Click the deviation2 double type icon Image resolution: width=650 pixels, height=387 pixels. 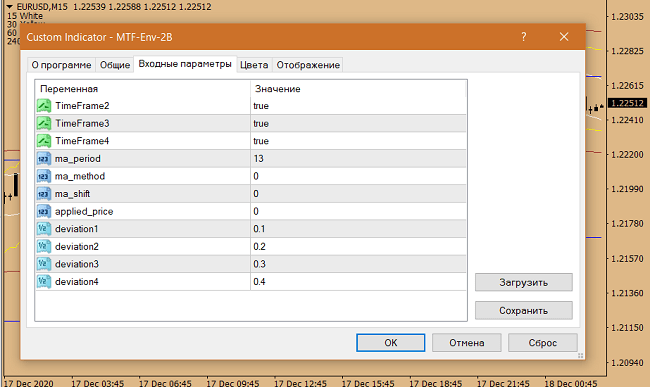44,247
